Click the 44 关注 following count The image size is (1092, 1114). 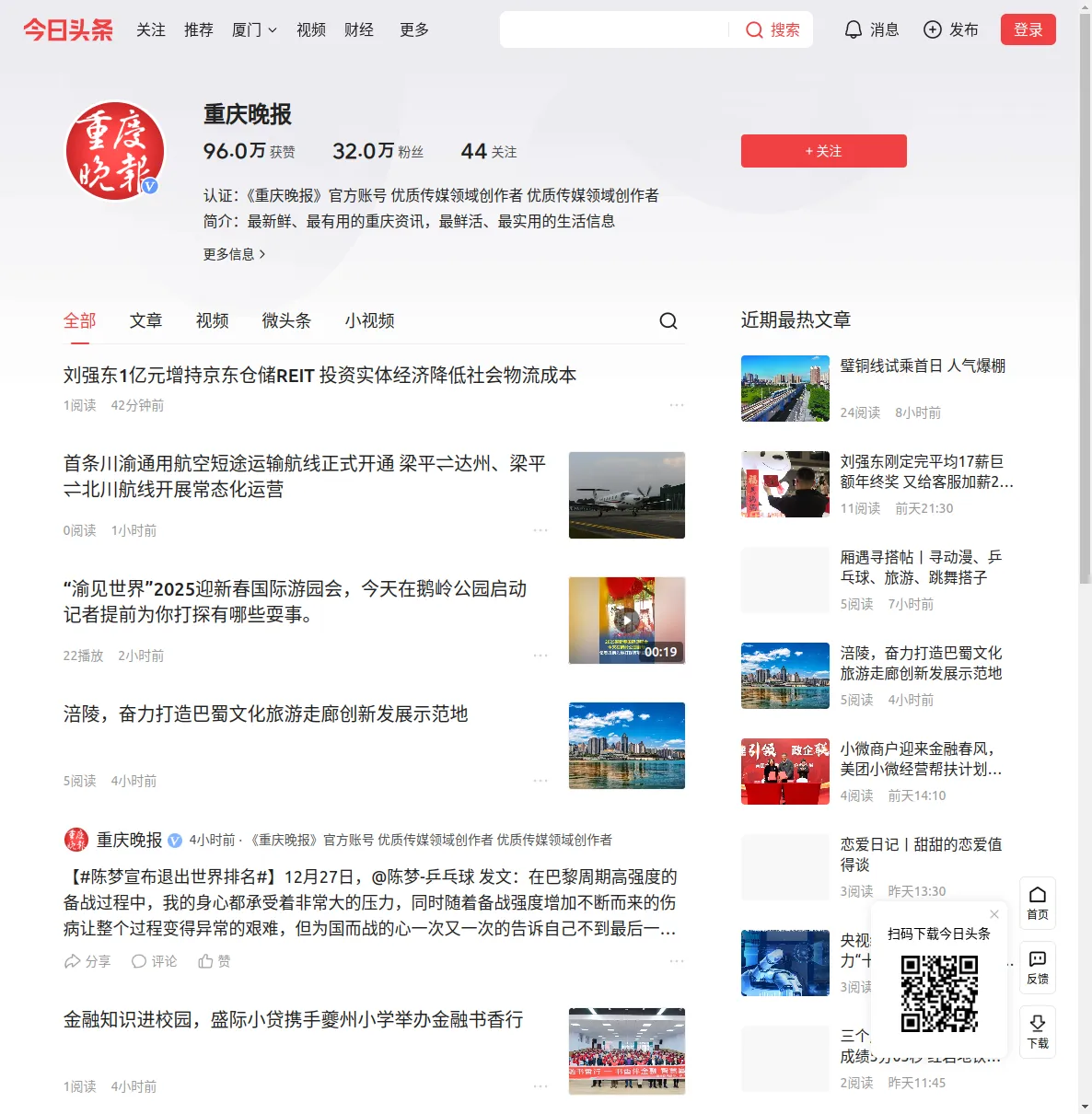489,151
